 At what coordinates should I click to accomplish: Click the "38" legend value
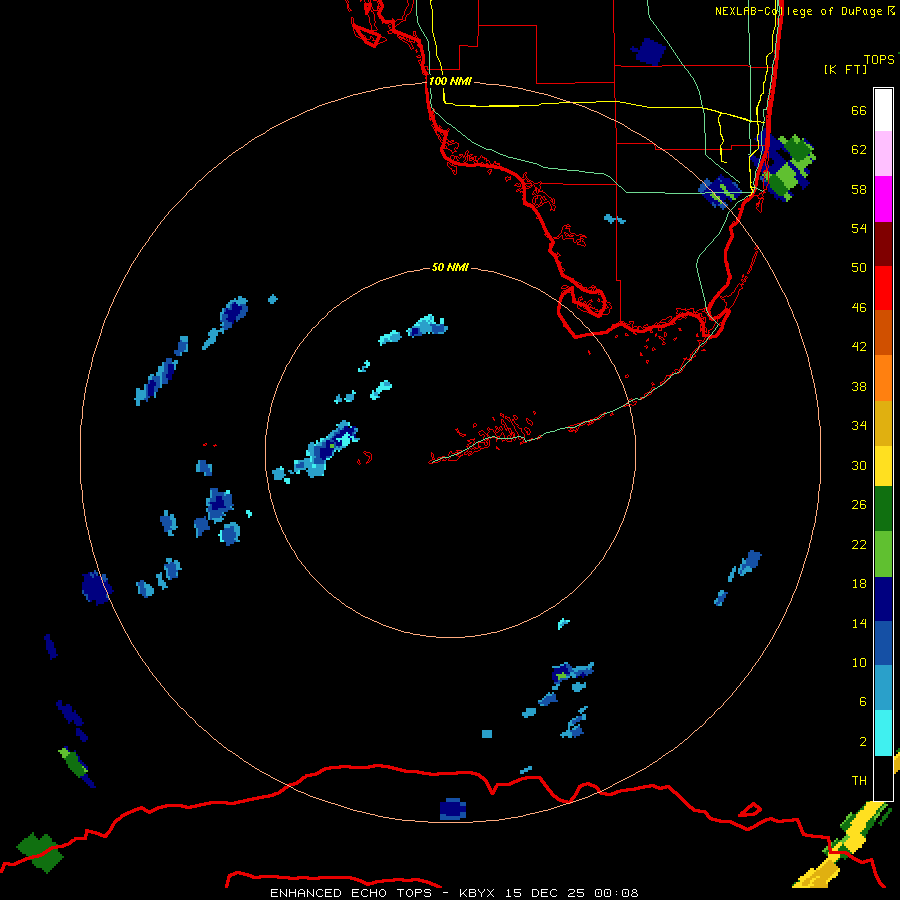(x=859, y=387)
